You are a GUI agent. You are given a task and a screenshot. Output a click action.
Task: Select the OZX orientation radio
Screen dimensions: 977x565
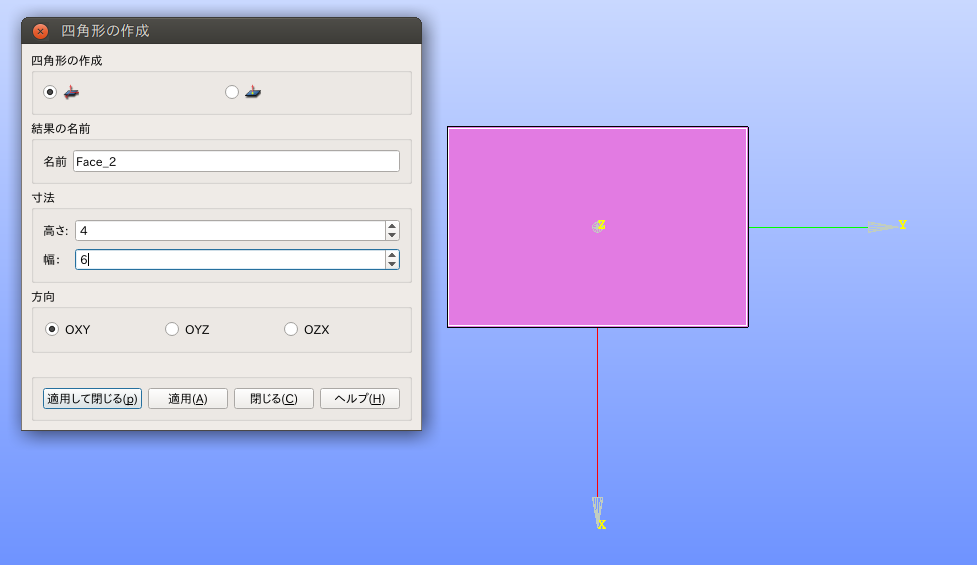[290, 329]
